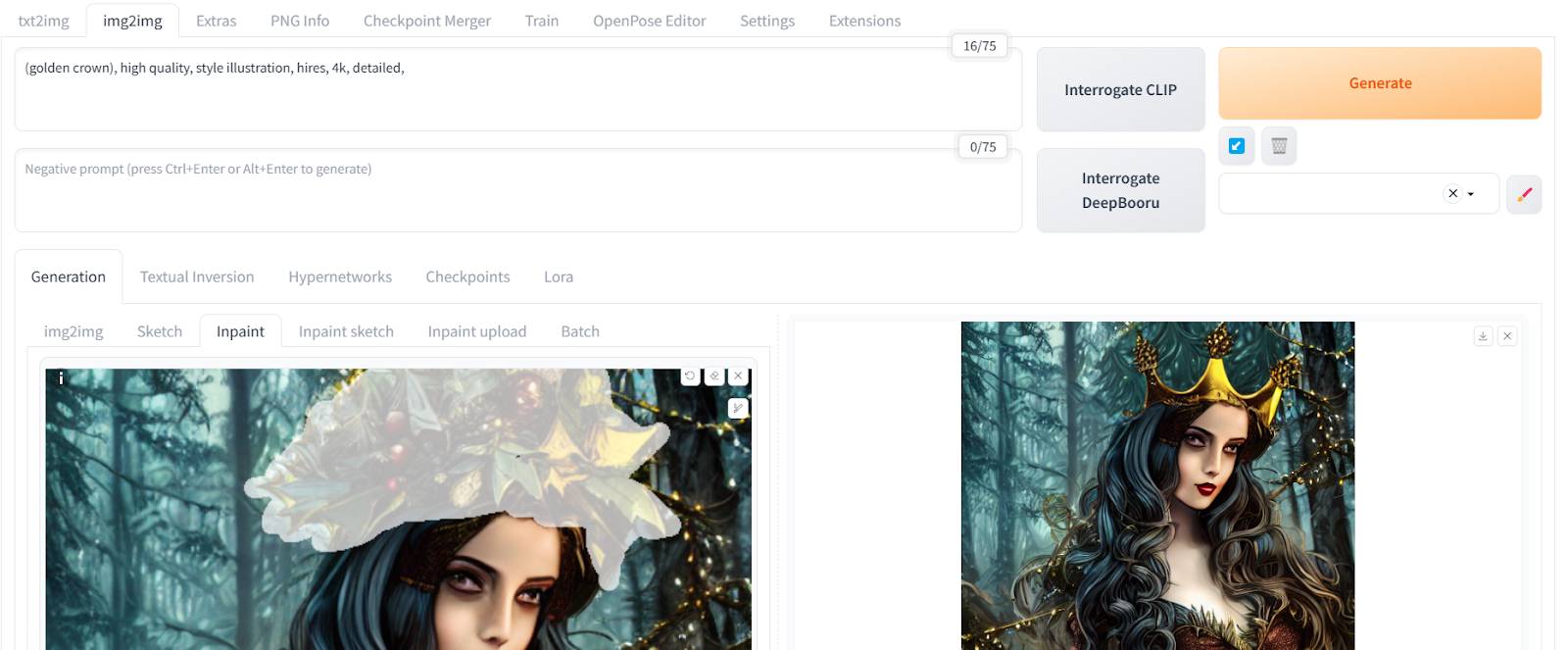The width and height of the screenshot is (1568, 650).
Task: Switch to the txt2img tab
Action: (x=43, y=21)
